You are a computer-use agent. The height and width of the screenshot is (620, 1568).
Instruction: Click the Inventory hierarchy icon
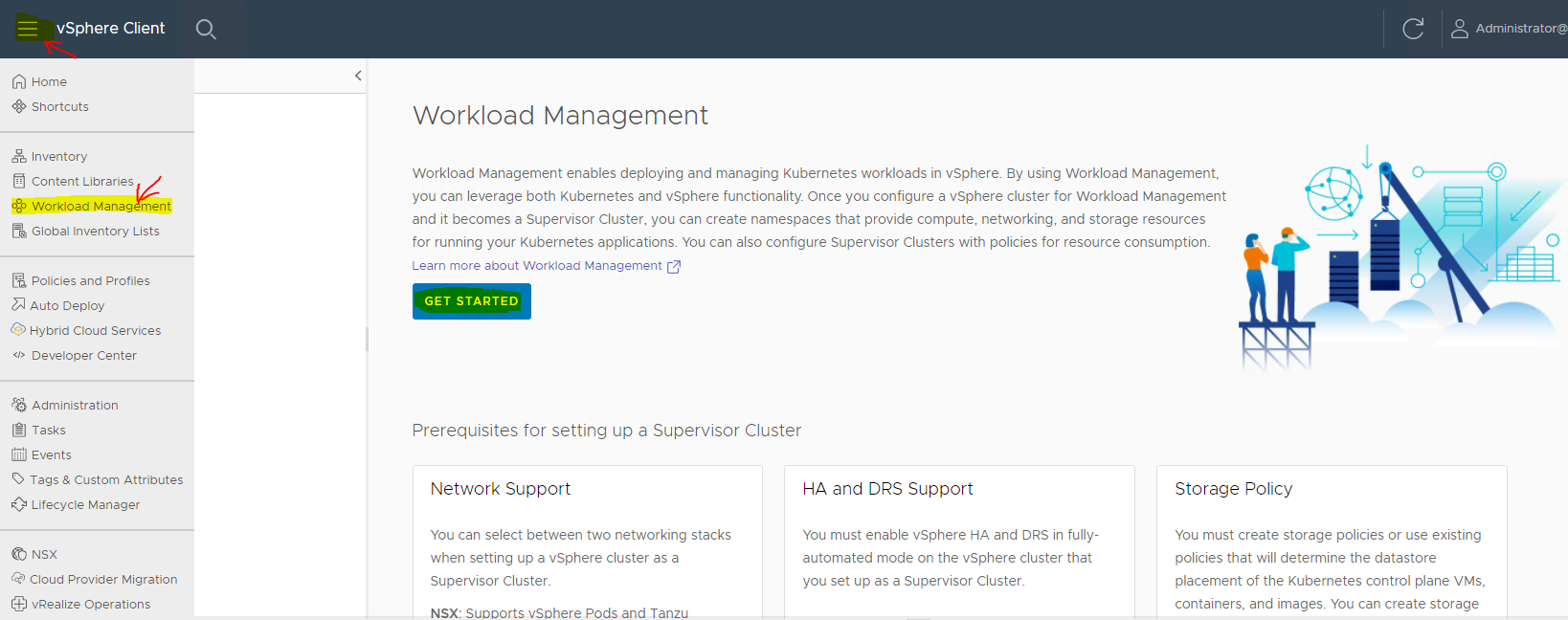pos(19,156)
